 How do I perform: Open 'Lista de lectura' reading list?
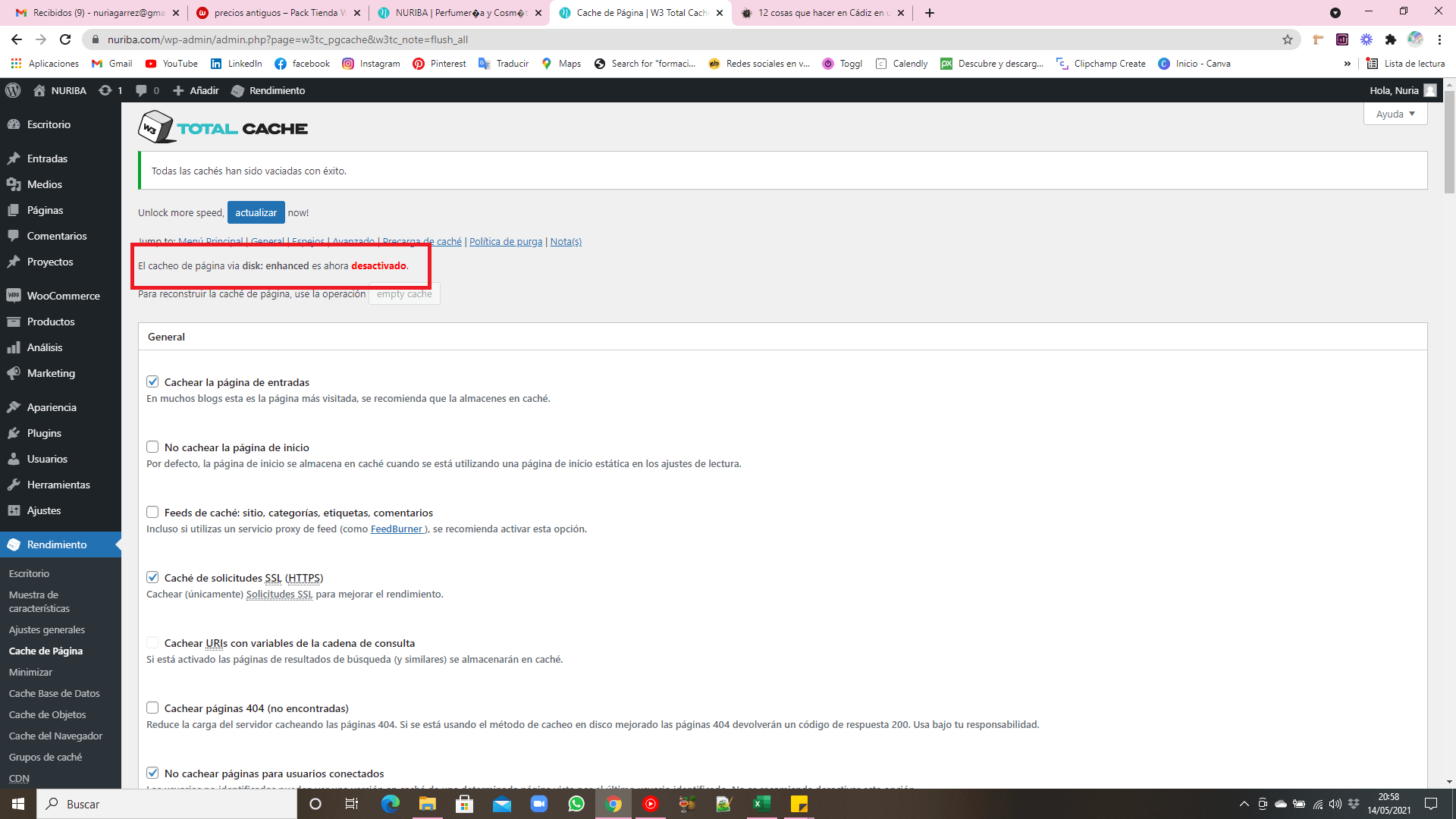[x=1406, y=64]
